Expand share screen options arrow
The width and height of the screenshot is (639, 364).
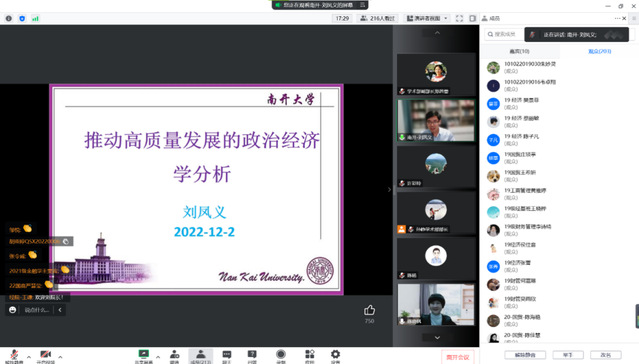158,357
